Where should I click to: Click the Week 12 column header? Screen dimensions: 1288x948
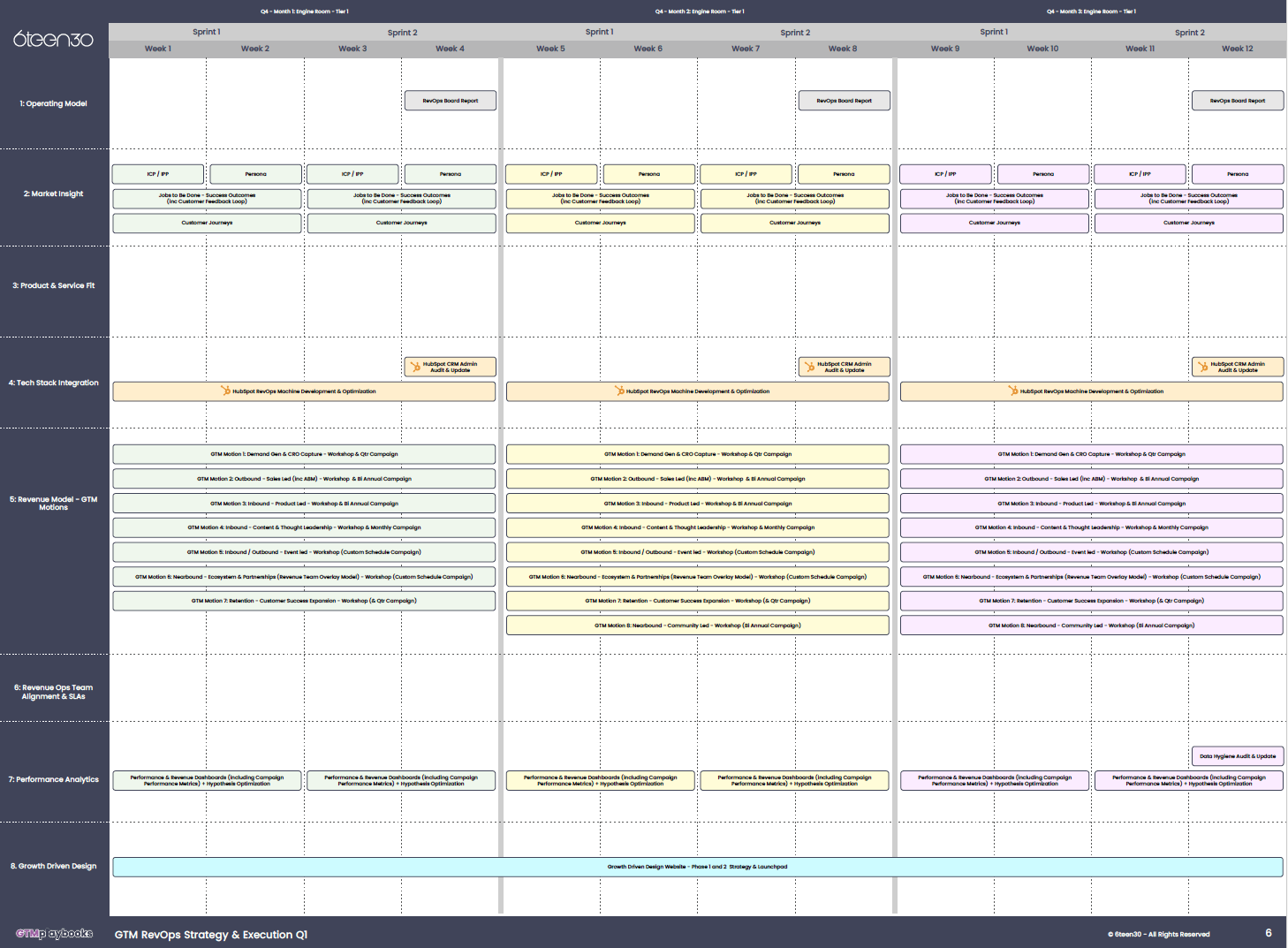(1238, 49)
